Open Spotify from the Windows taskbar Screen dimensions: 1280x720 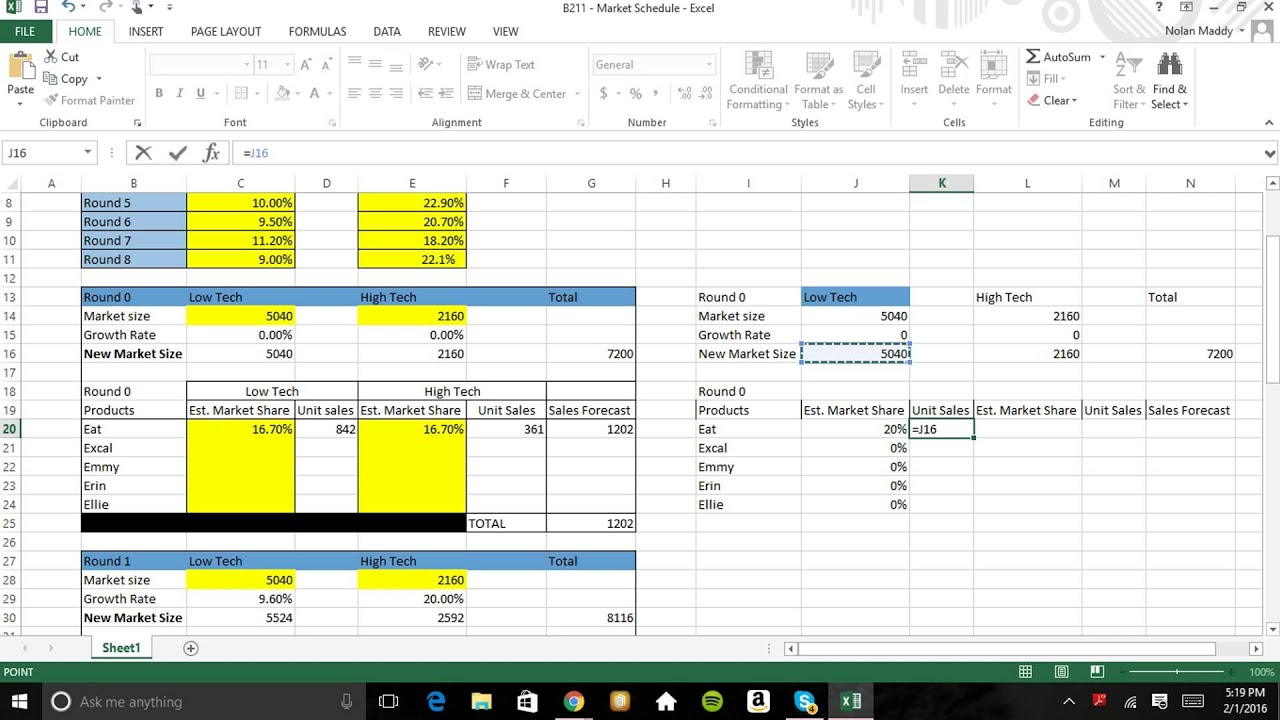click(712, 701)
